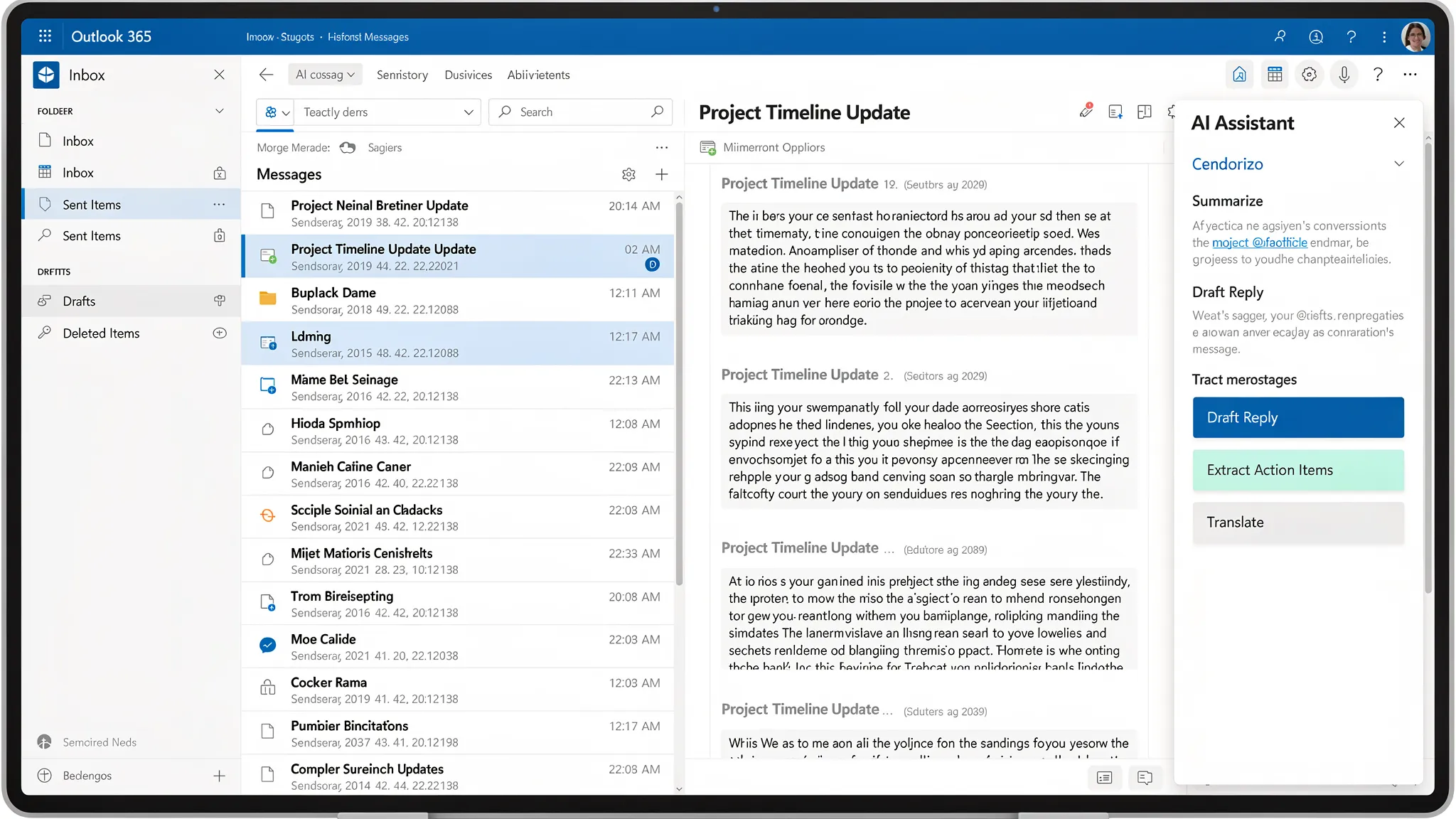The height and width of the screenshot is (819, 1456).
Task: Activate the microphone dictation icon
Action: click(x=1344, y=74)
